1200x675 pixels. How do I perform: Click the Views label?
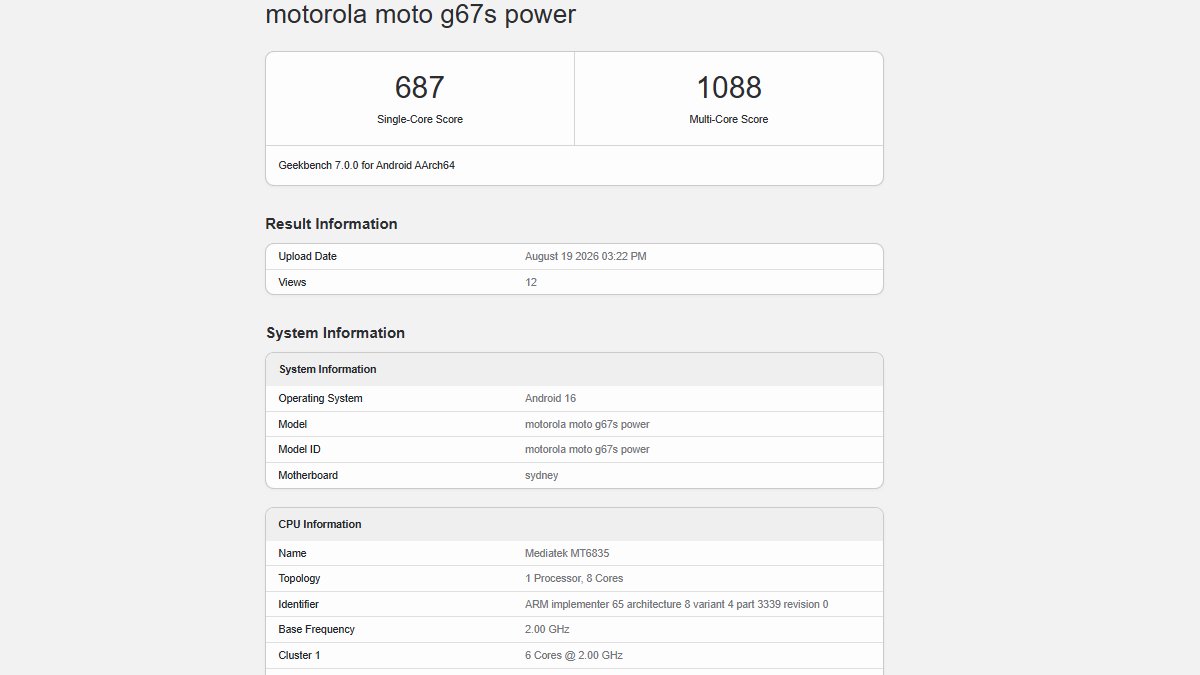pyautogui.click(x=292, y=282)
